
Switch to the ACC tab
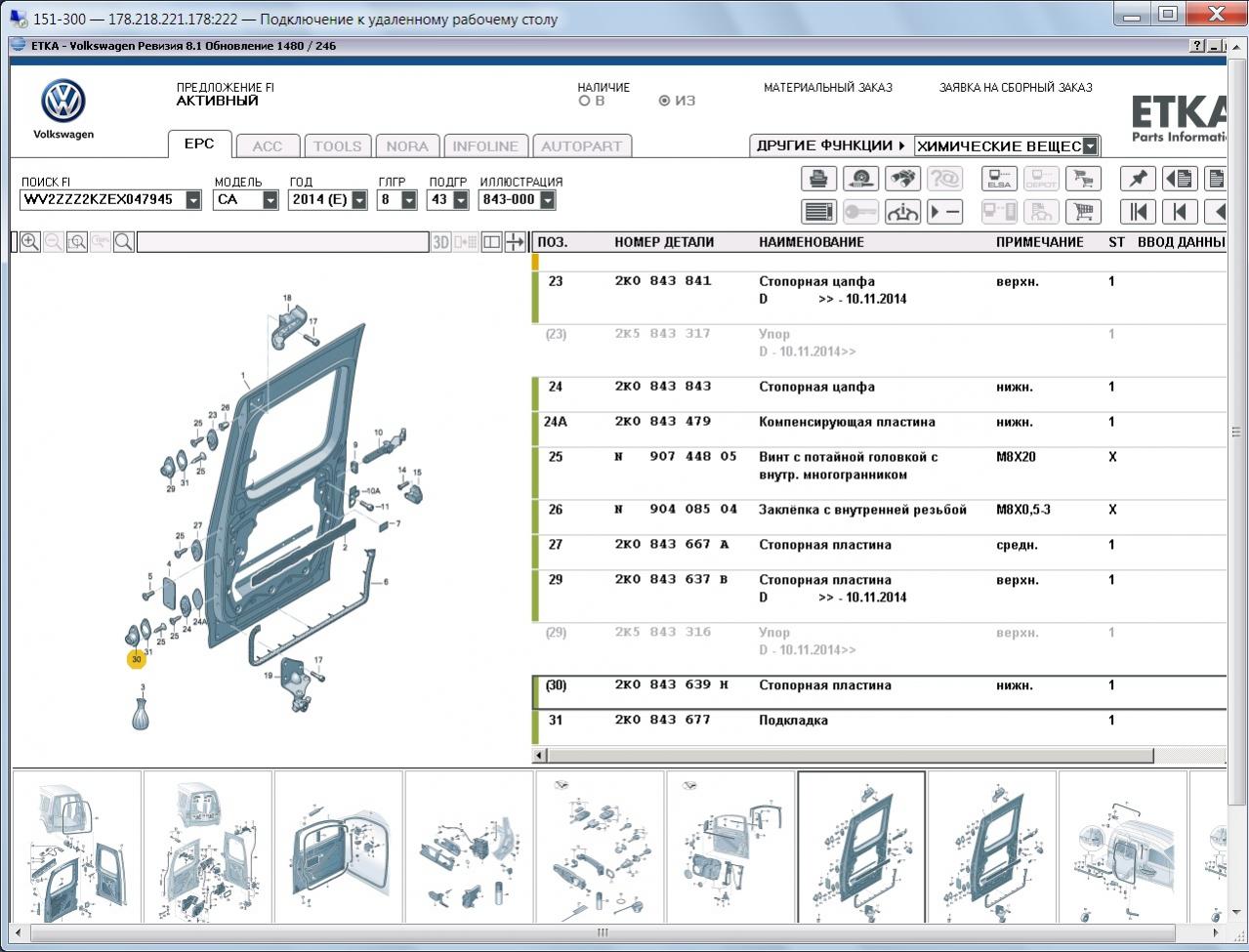[x=268, y=145]
